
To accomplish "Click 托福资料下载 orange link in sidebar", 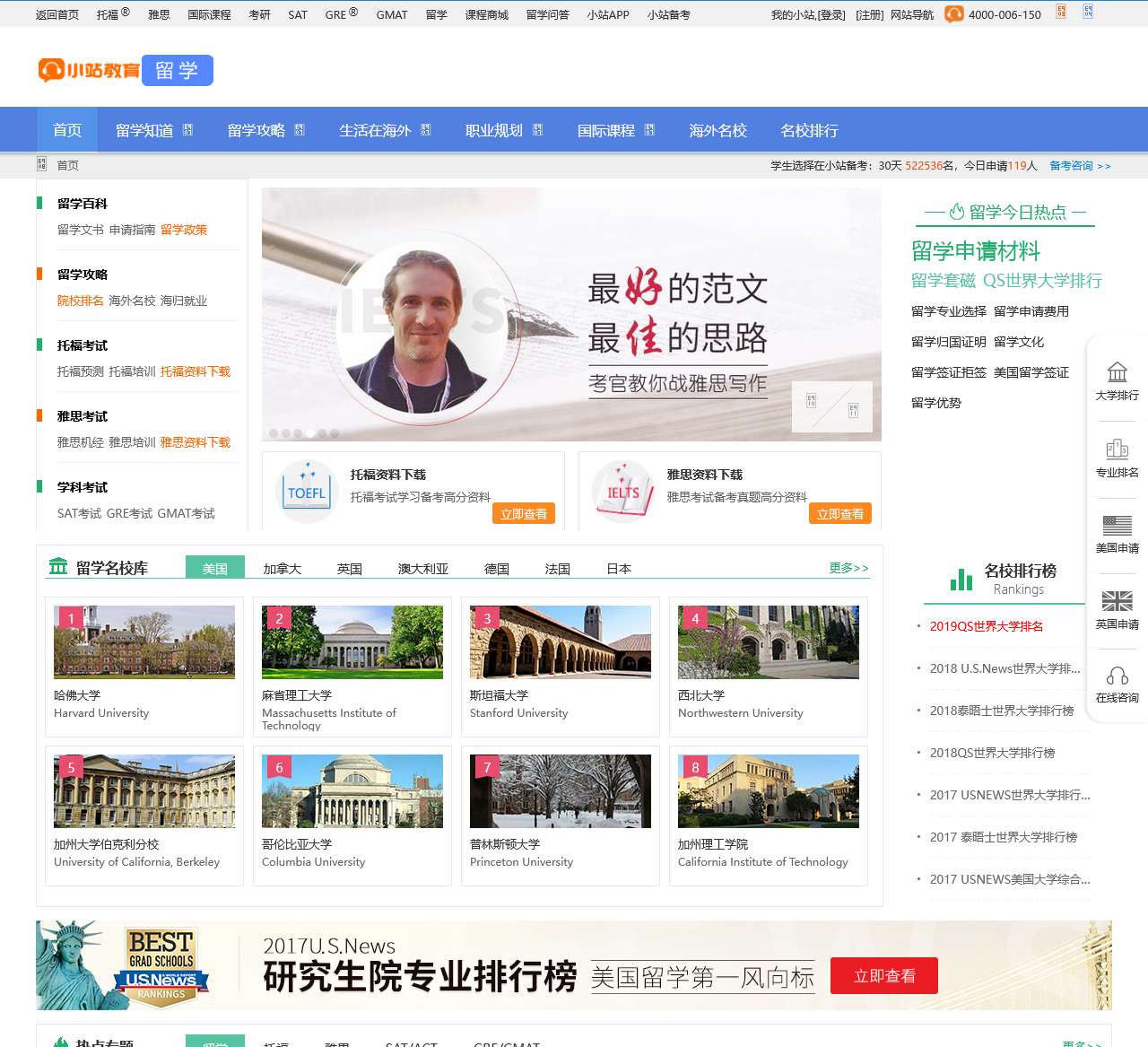I will click(196, 371).
